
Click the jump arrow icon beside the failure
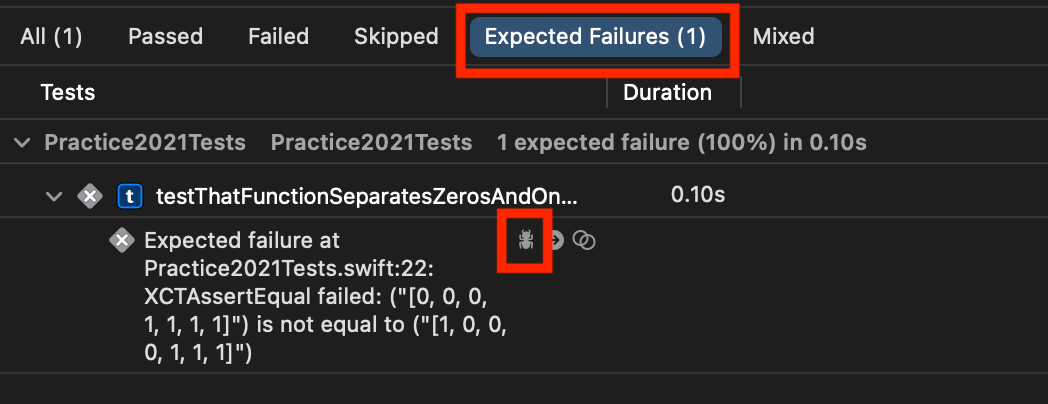click(x=555, y=239)
